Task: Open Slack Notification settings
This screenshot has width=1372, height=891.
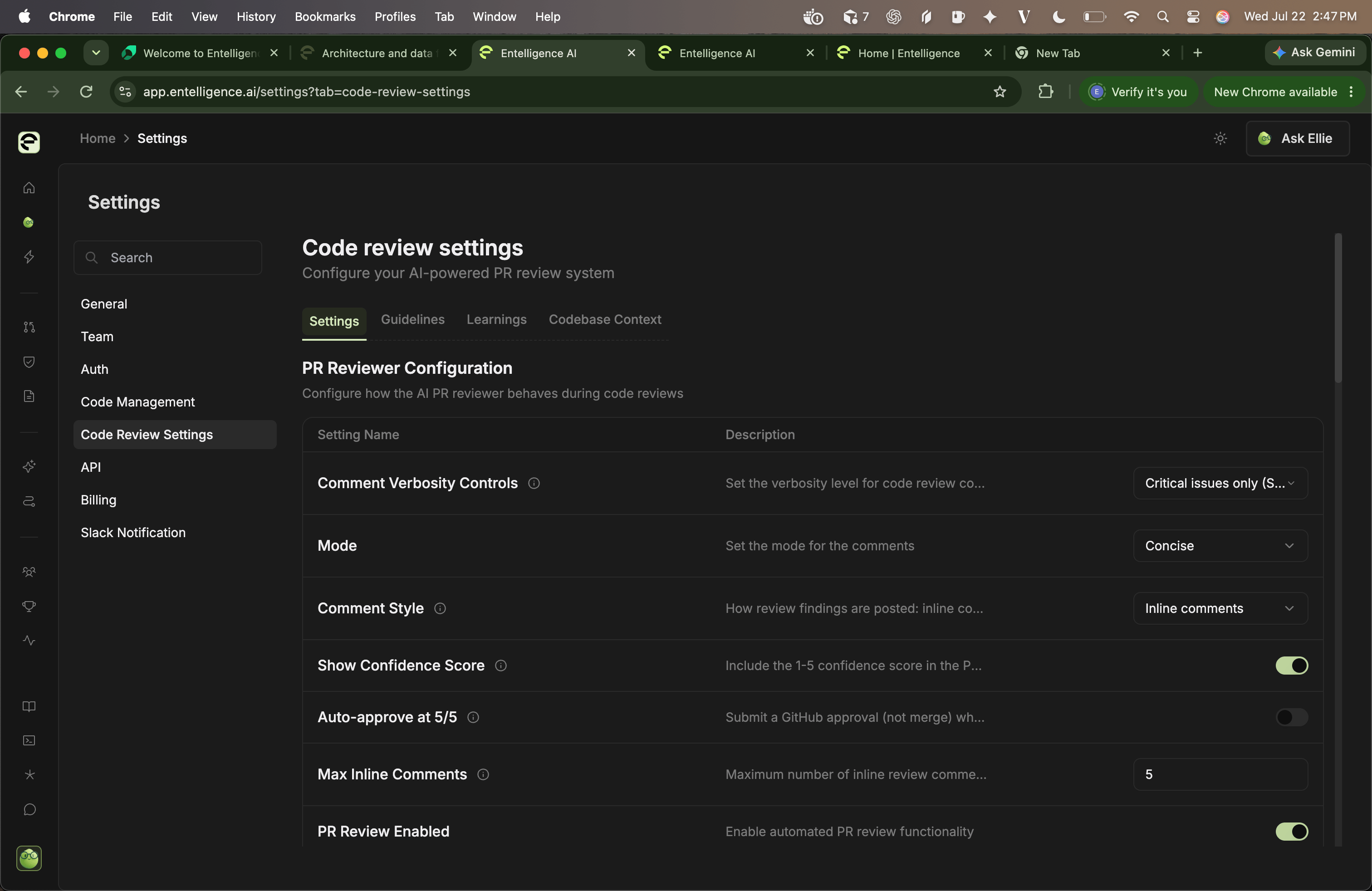Action: click(133, 533)
